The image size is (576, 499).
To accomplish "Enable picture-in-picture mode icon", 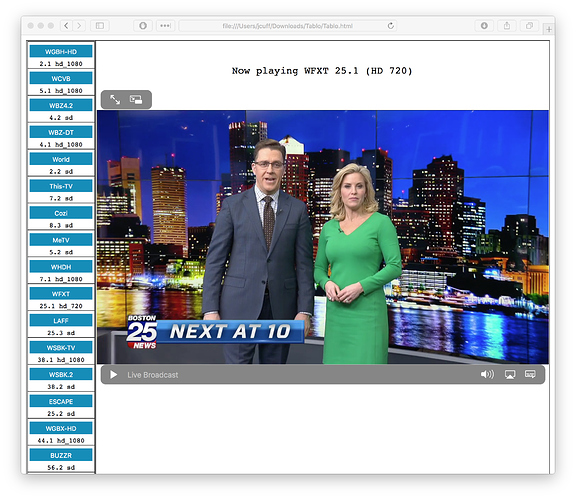I will coord(136,99).
